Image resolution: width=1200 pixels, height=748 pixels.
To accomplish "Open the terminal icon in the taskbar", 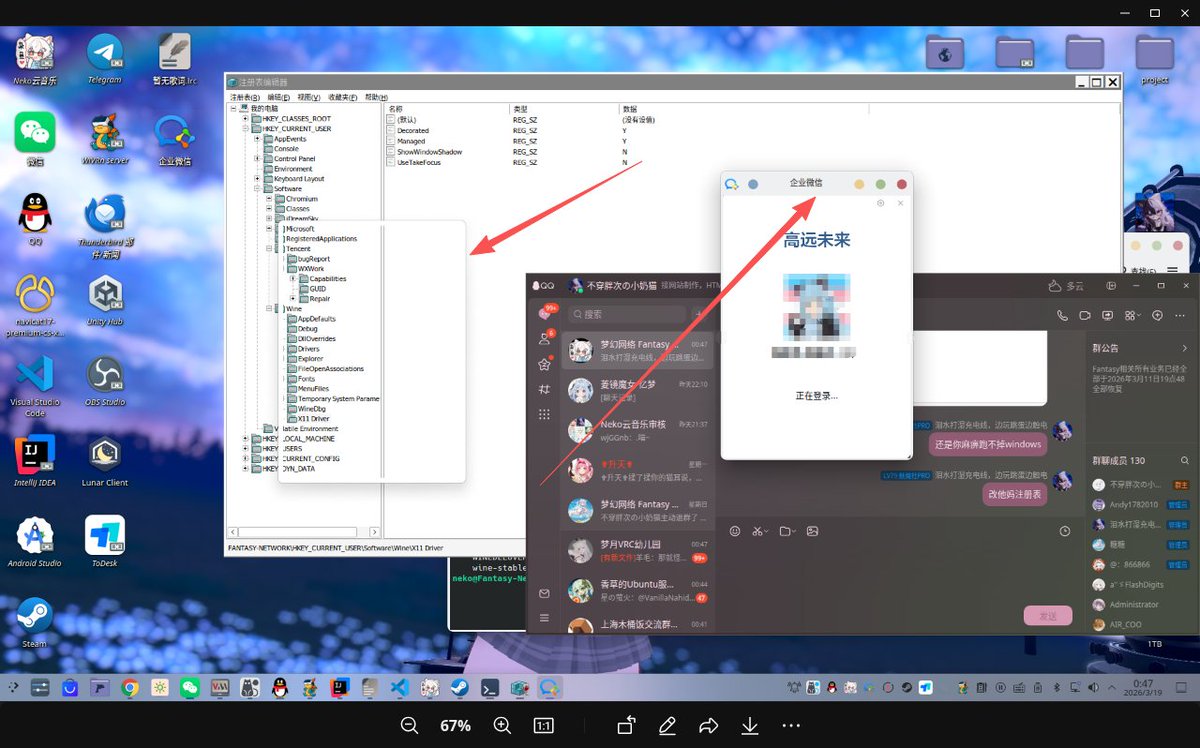I will 489,688.
